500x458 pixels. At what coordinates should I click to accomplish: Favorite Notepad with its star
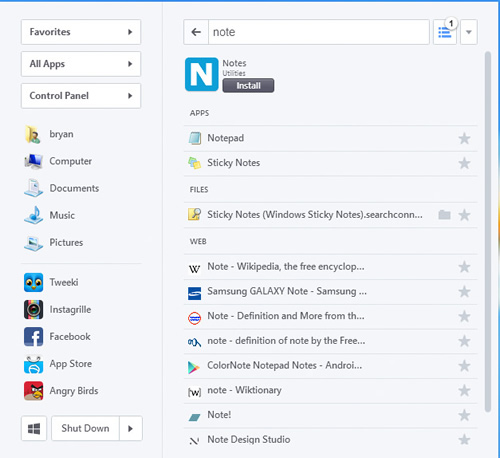464,138
